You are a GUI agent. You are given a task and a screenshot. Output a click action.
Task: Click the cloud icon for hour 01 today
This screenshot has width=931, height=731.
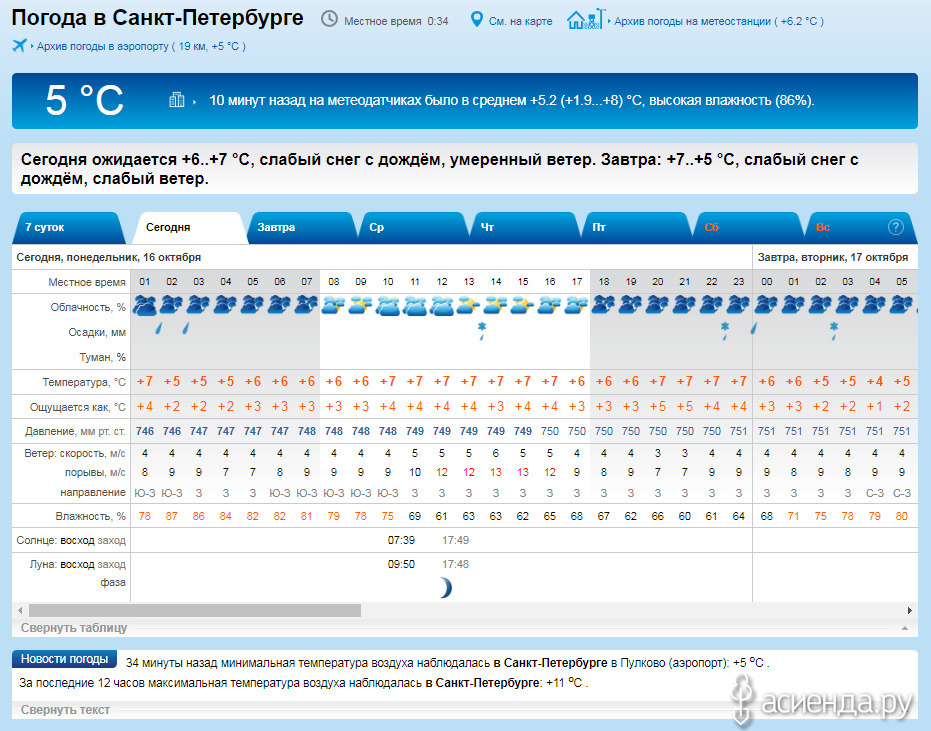click(x=145, y=305)
